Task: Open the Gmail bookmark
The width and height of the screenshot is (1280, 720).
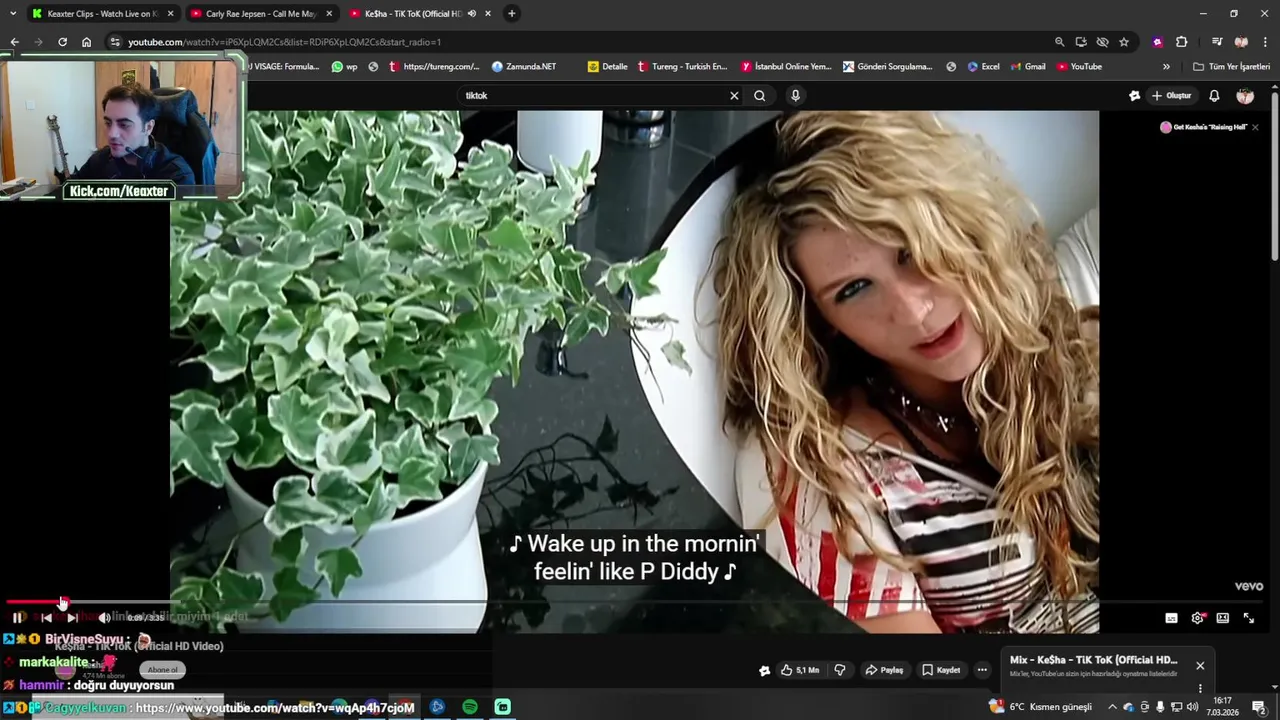Action: point(1028,67)
